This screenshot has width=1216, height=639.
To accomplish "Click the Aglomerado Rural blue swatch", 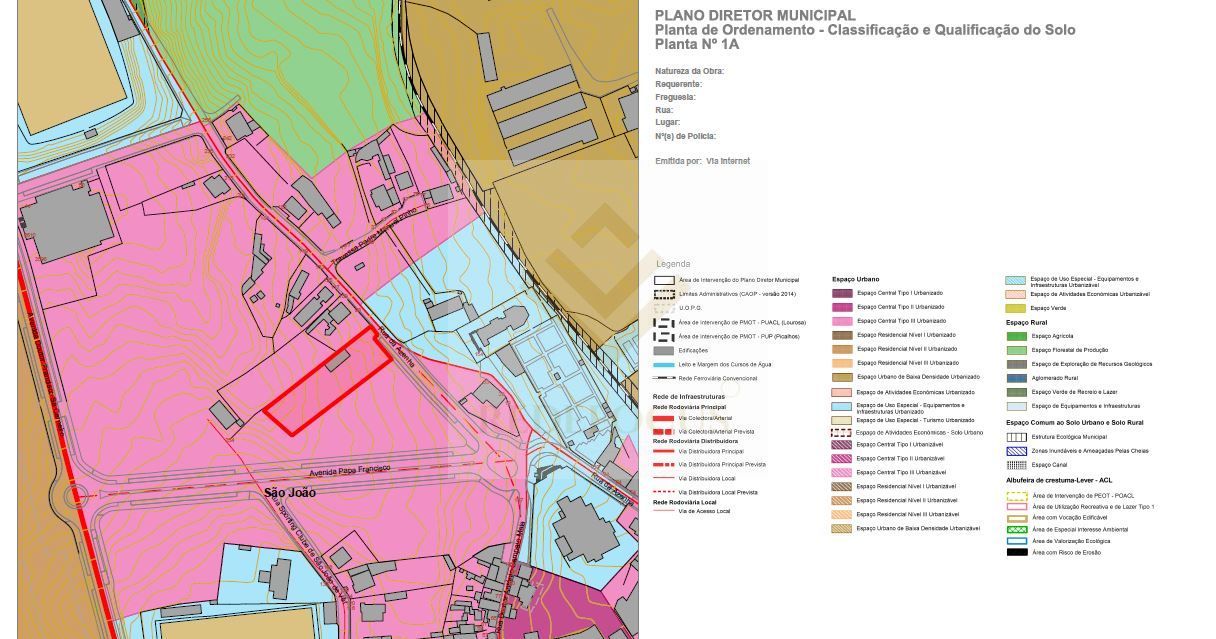I will coord(1016,378).
